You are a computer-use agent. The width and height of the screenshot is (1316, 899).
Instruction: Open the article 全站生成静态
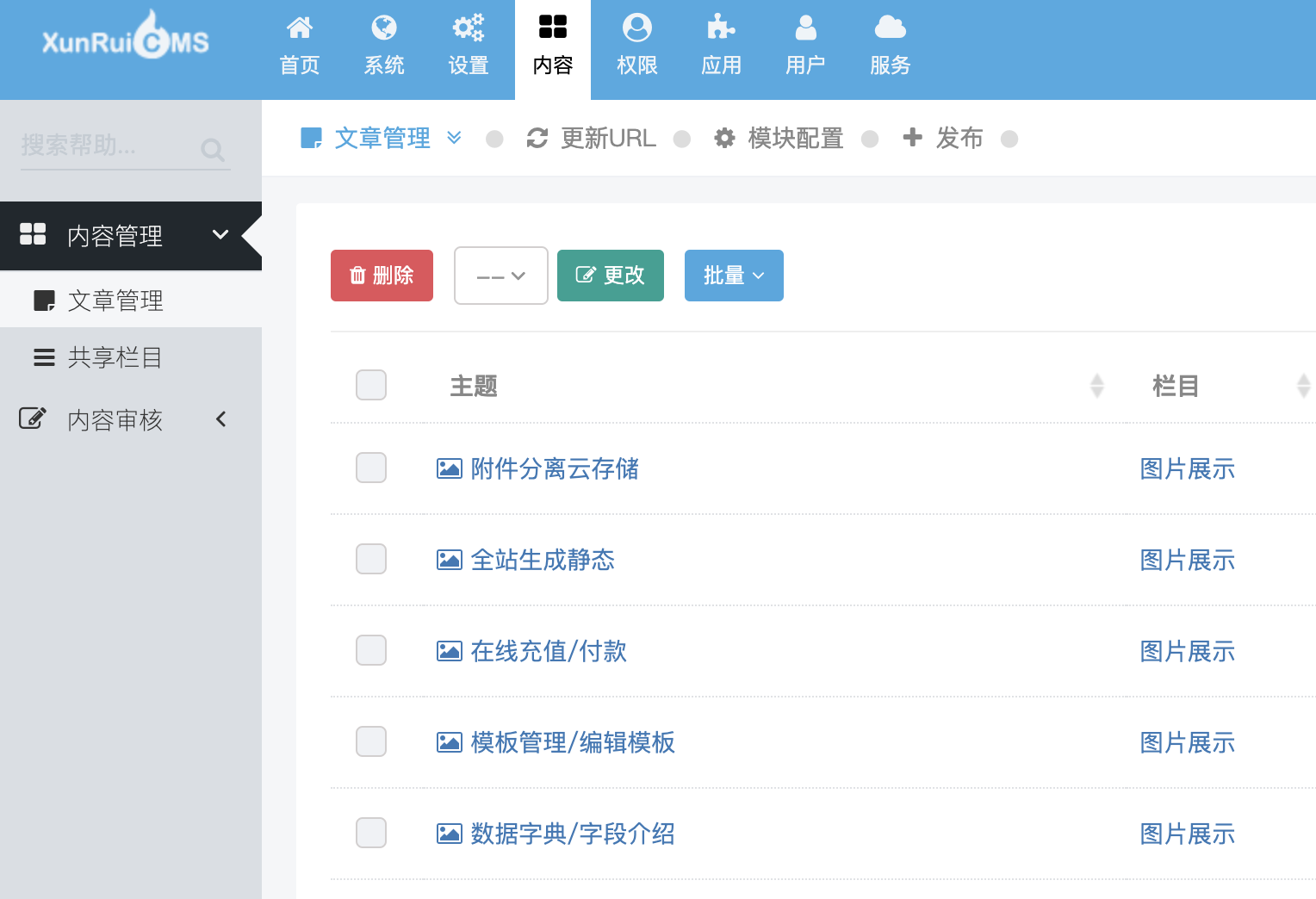[543, 560]
